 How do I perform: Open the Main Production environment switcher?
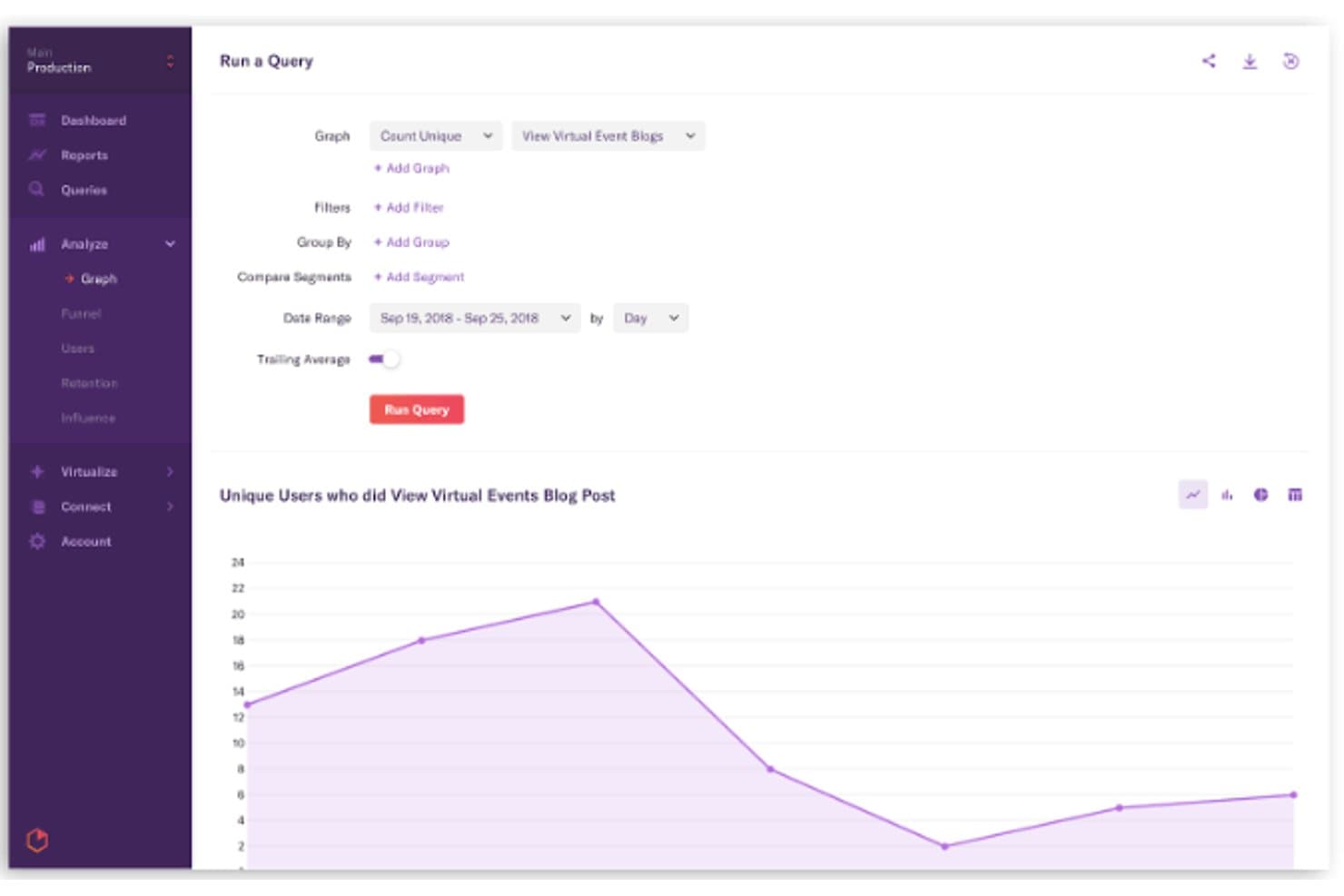tap(100, 61)
